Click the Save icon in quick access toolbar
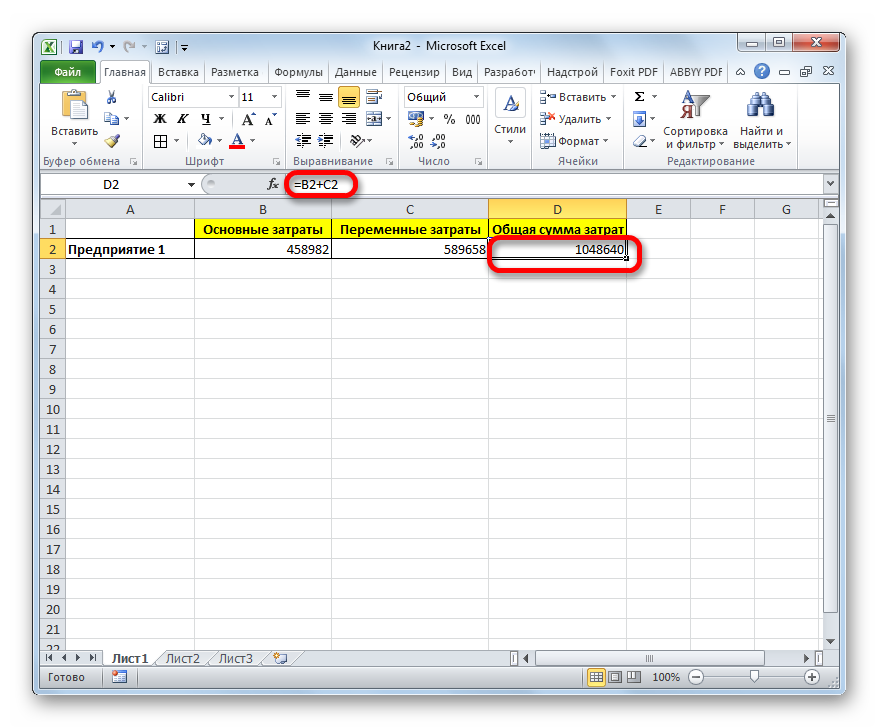 [x=76, y=47]
